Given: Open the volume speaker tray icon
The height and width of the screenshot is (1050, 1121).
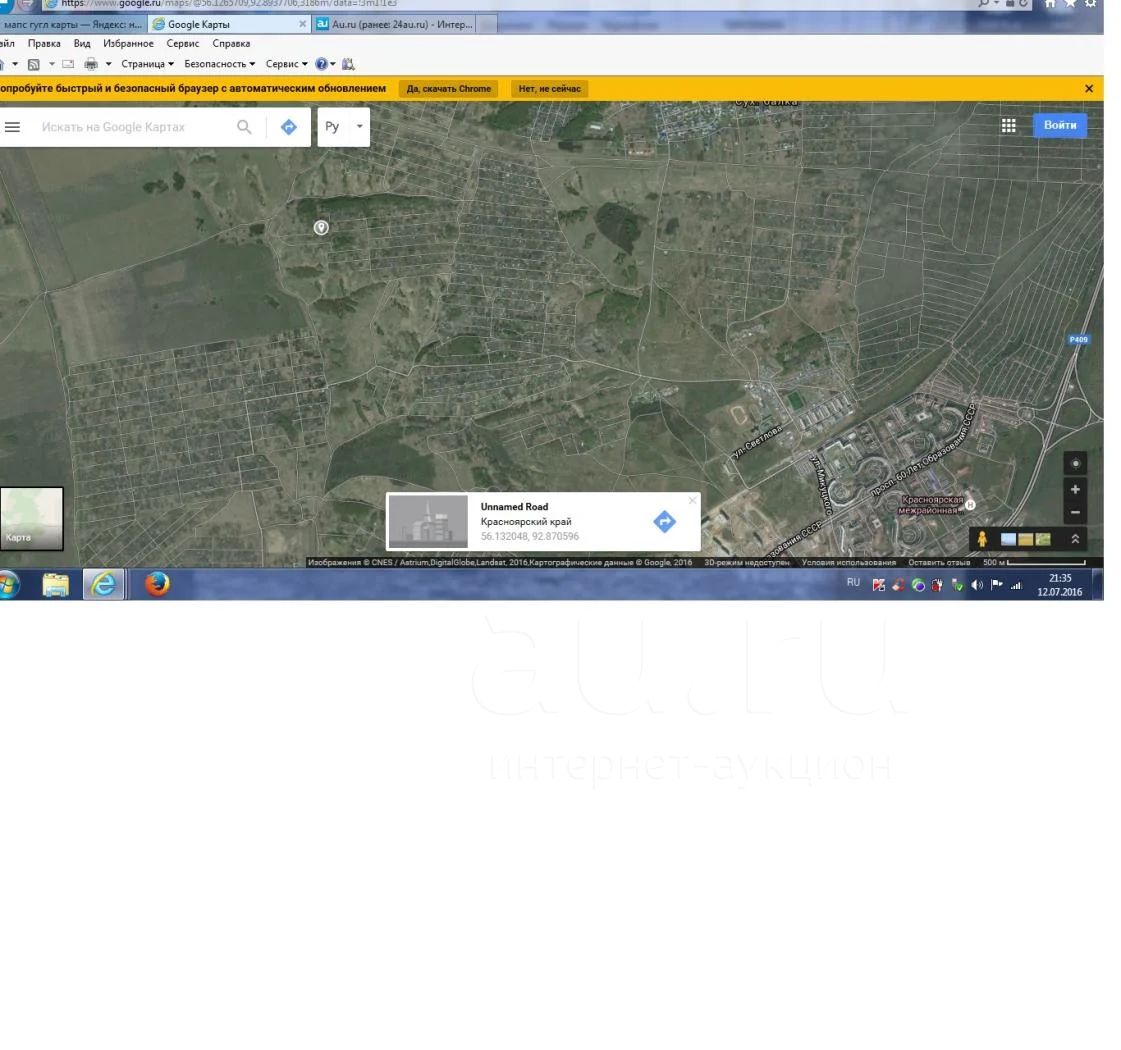Looking at the screenshot, I should click(977, 585).
